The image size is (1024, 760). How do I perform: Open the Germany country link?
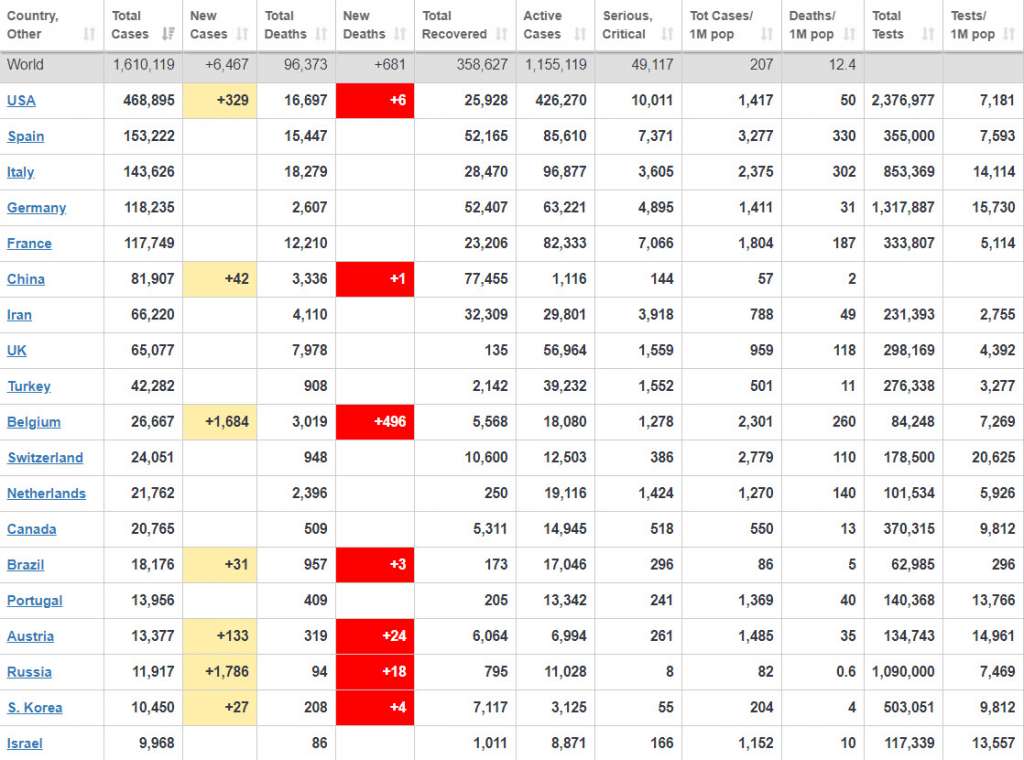coord(37,208)
